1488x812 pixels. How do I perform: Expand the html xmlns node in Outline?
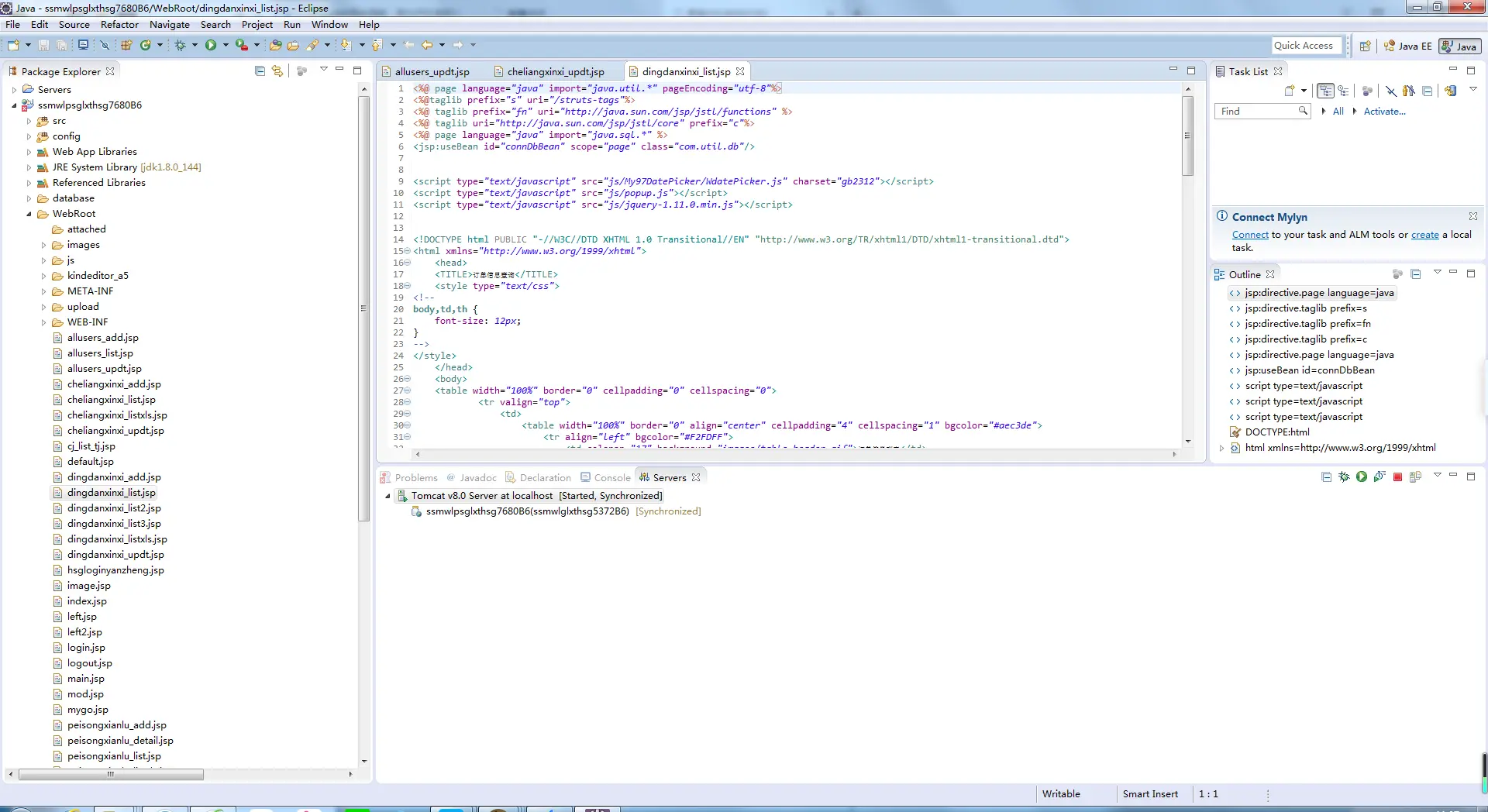click(1221, 448)
